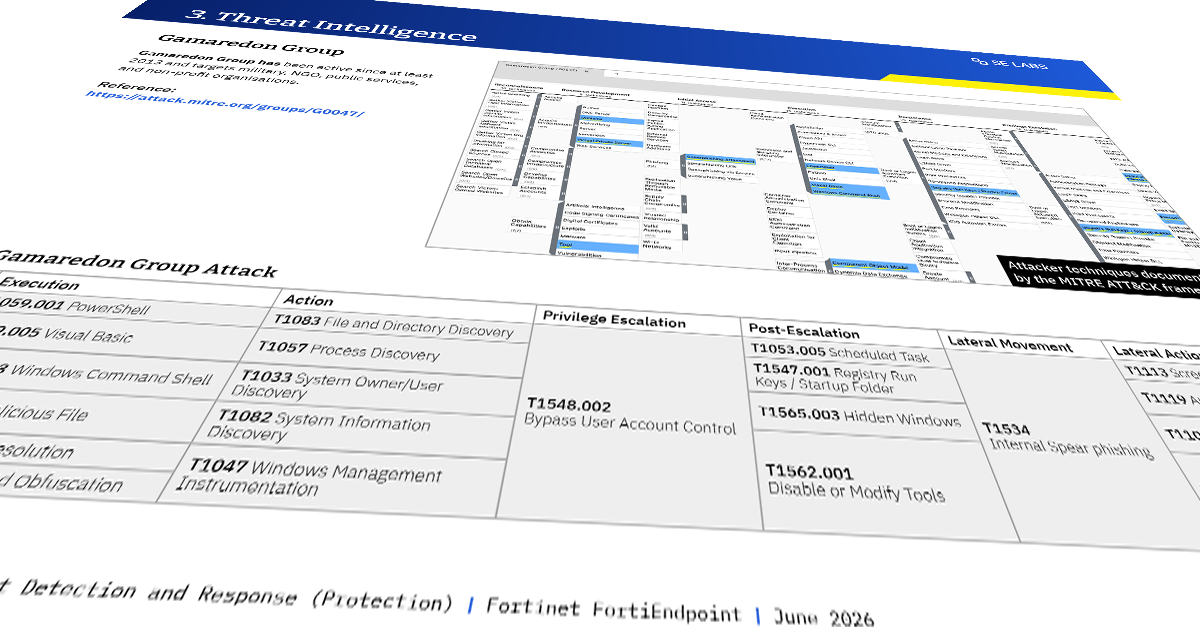Select the Lateral Movement column header
Viewport: 1200px width, 627px height.
pos(1011,346)
